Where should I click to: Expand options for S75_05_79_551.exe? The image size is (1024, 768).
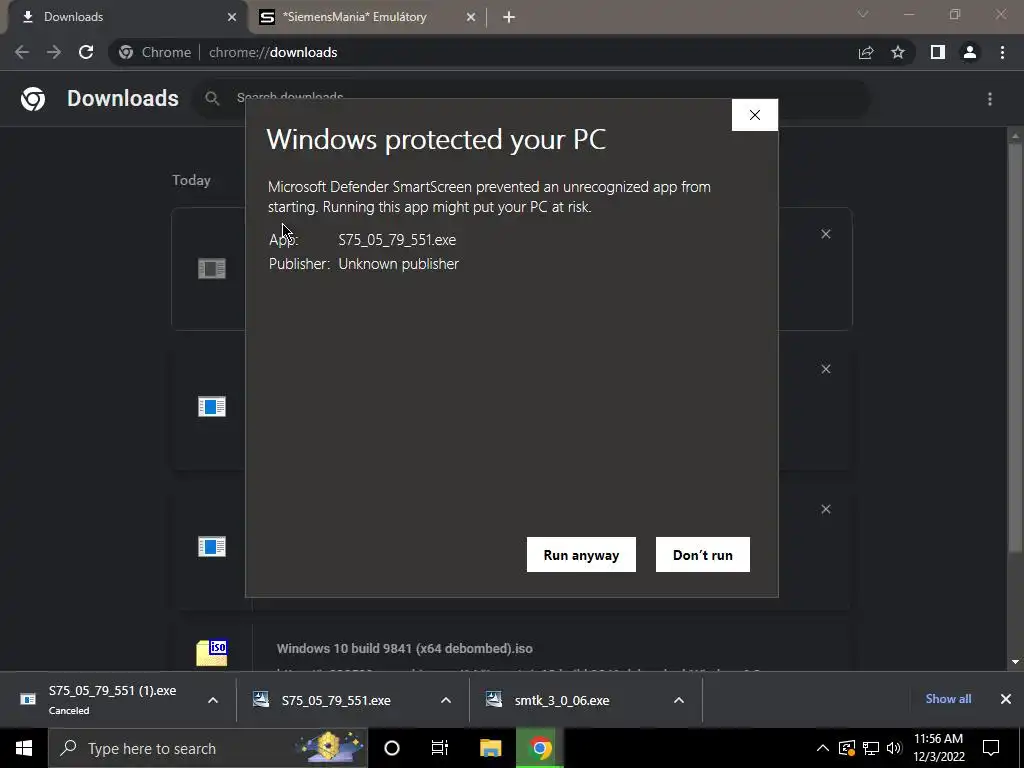(x=446, y=700)
